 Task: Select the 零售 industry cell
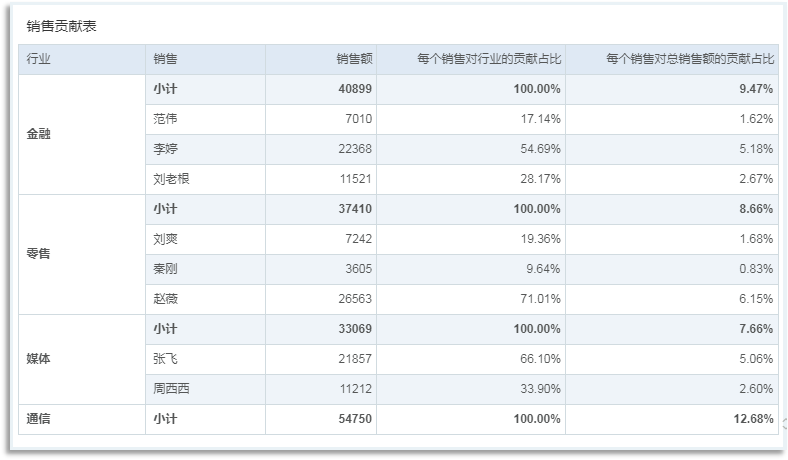[x=38, y=254]
